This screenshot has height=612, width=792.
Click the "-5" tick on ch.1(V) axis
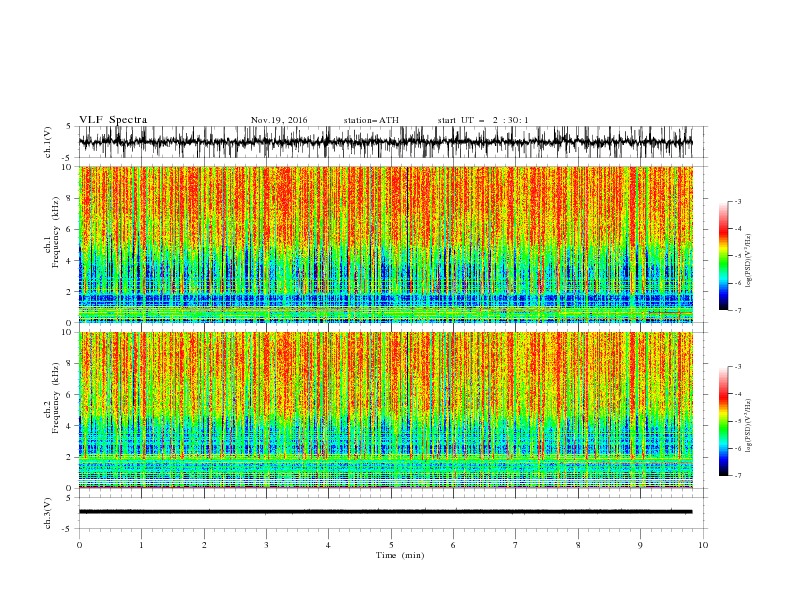pos(68,158)
